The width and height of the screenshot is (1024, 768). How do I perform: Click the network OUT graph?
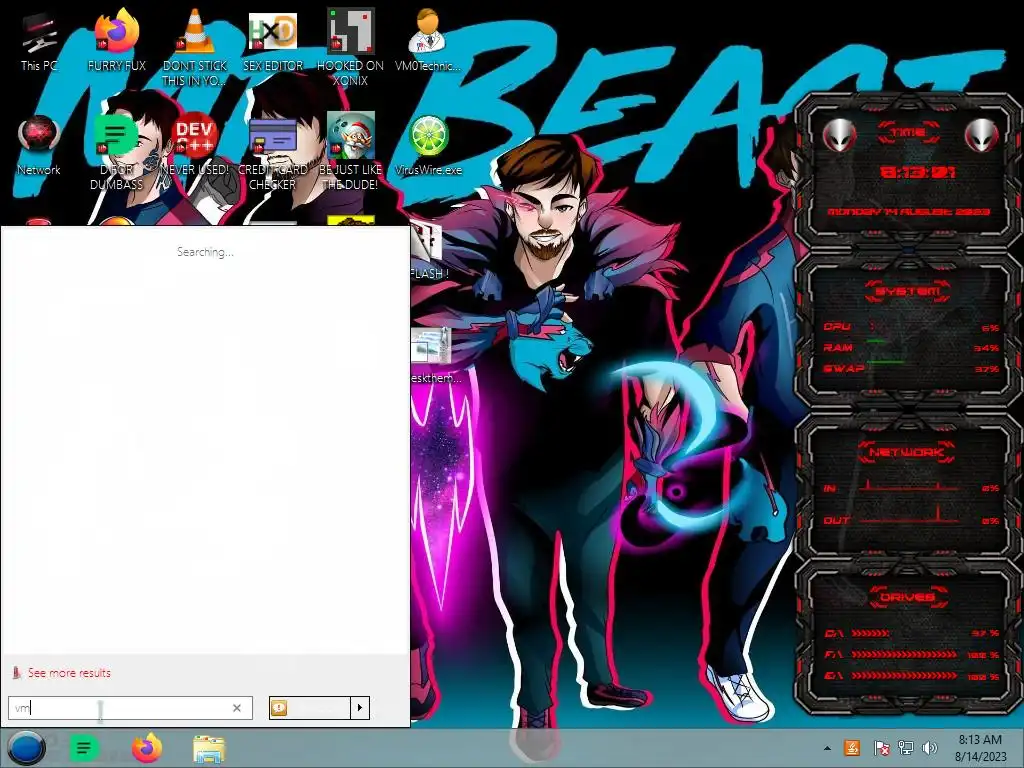coord(908,515)
